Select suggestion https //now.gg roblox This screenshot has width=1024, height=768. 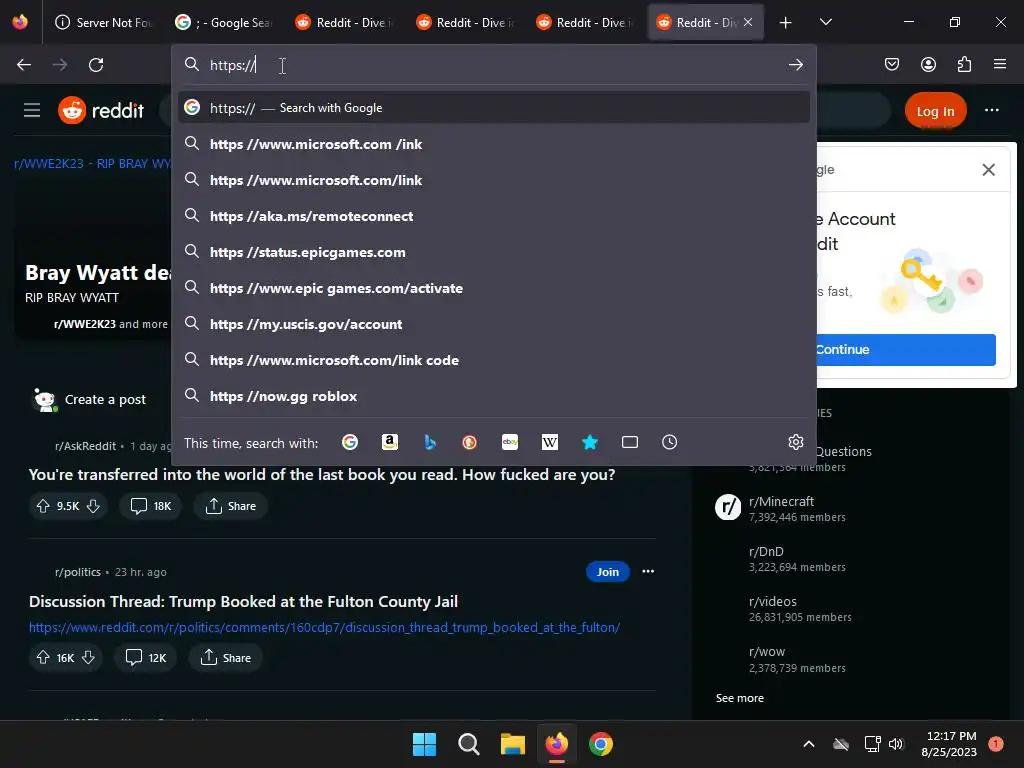[x=494, y=396]
